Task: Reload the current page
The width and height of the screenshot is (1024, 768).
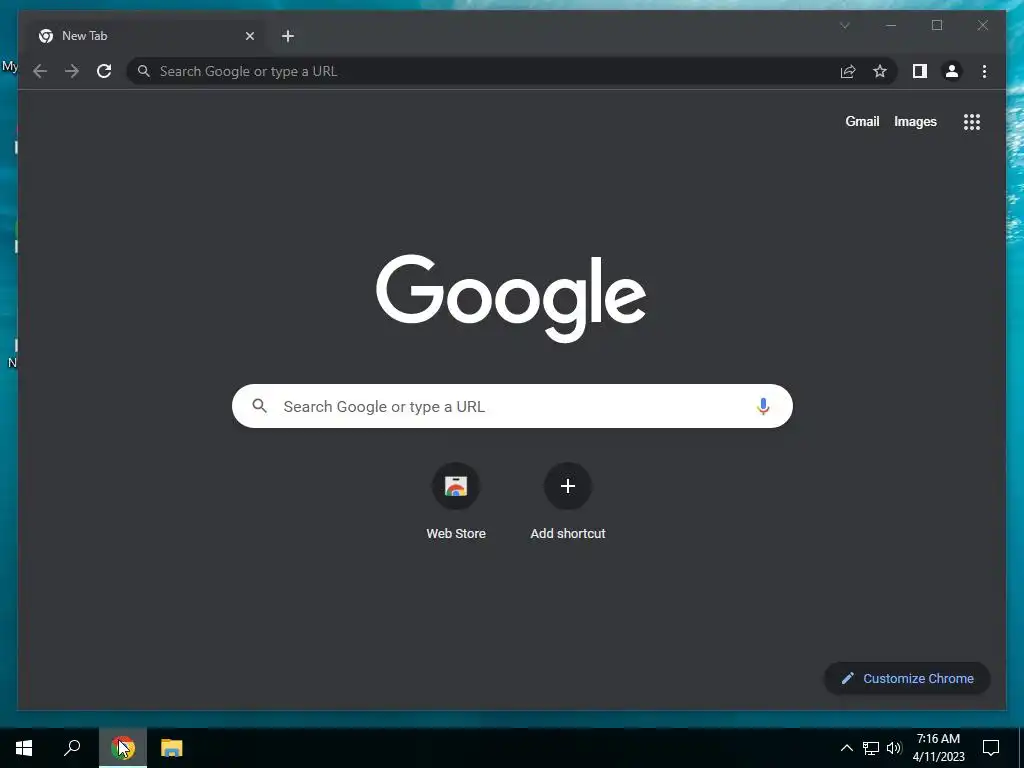Action: [104, 71]
